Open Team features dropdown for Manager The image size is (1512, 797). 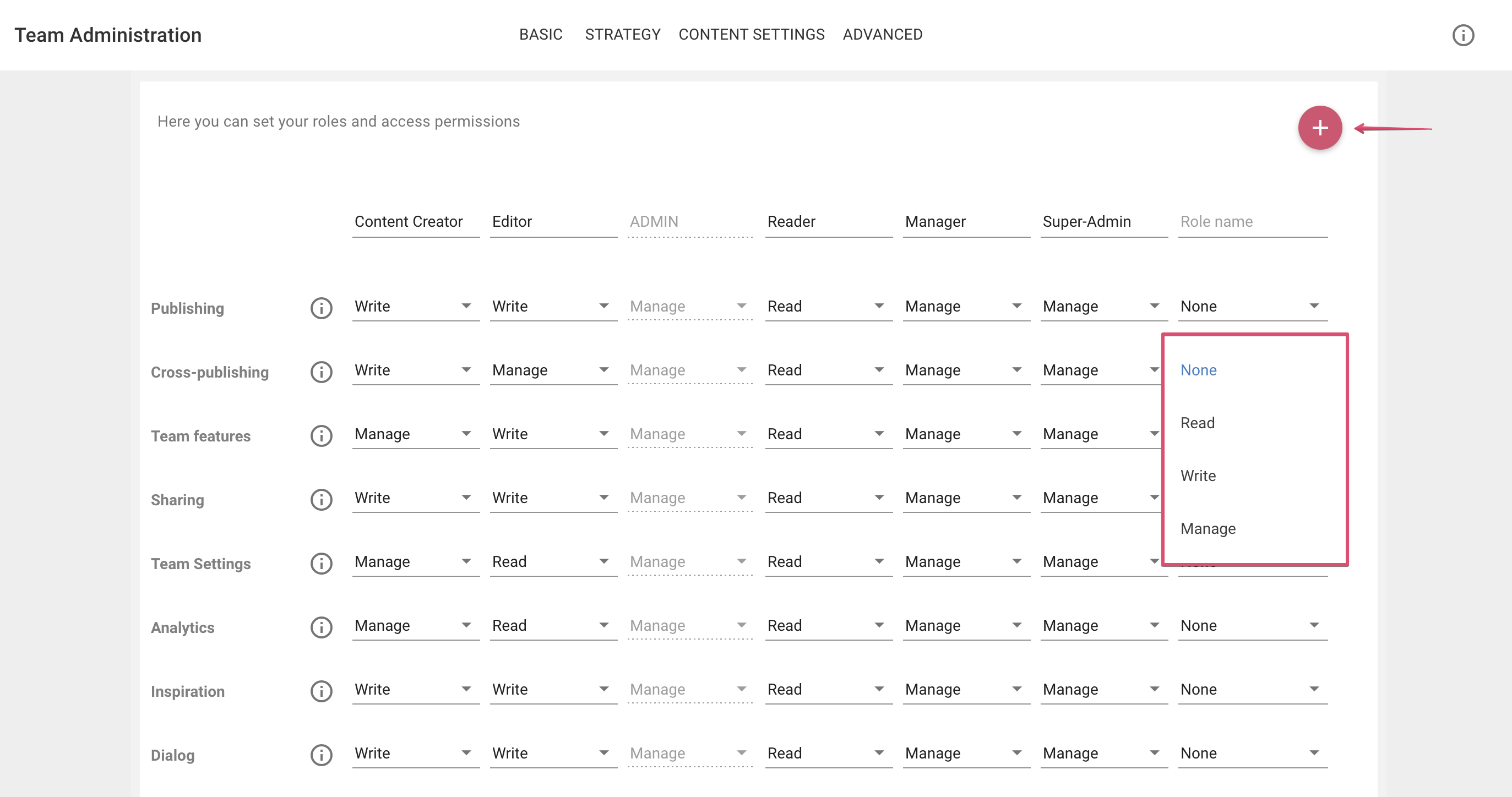tap(966, 434)
